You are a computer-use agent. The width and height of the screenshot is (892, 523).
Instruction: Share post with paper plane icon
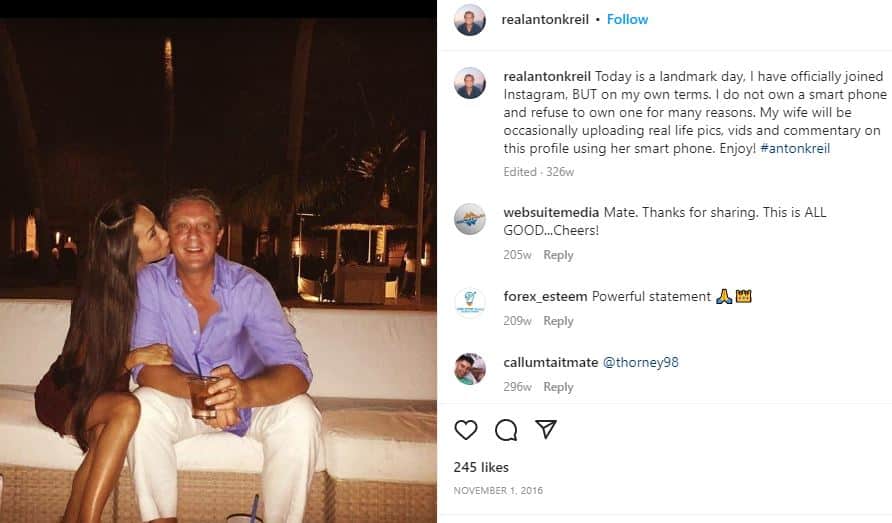coord(545,430)
